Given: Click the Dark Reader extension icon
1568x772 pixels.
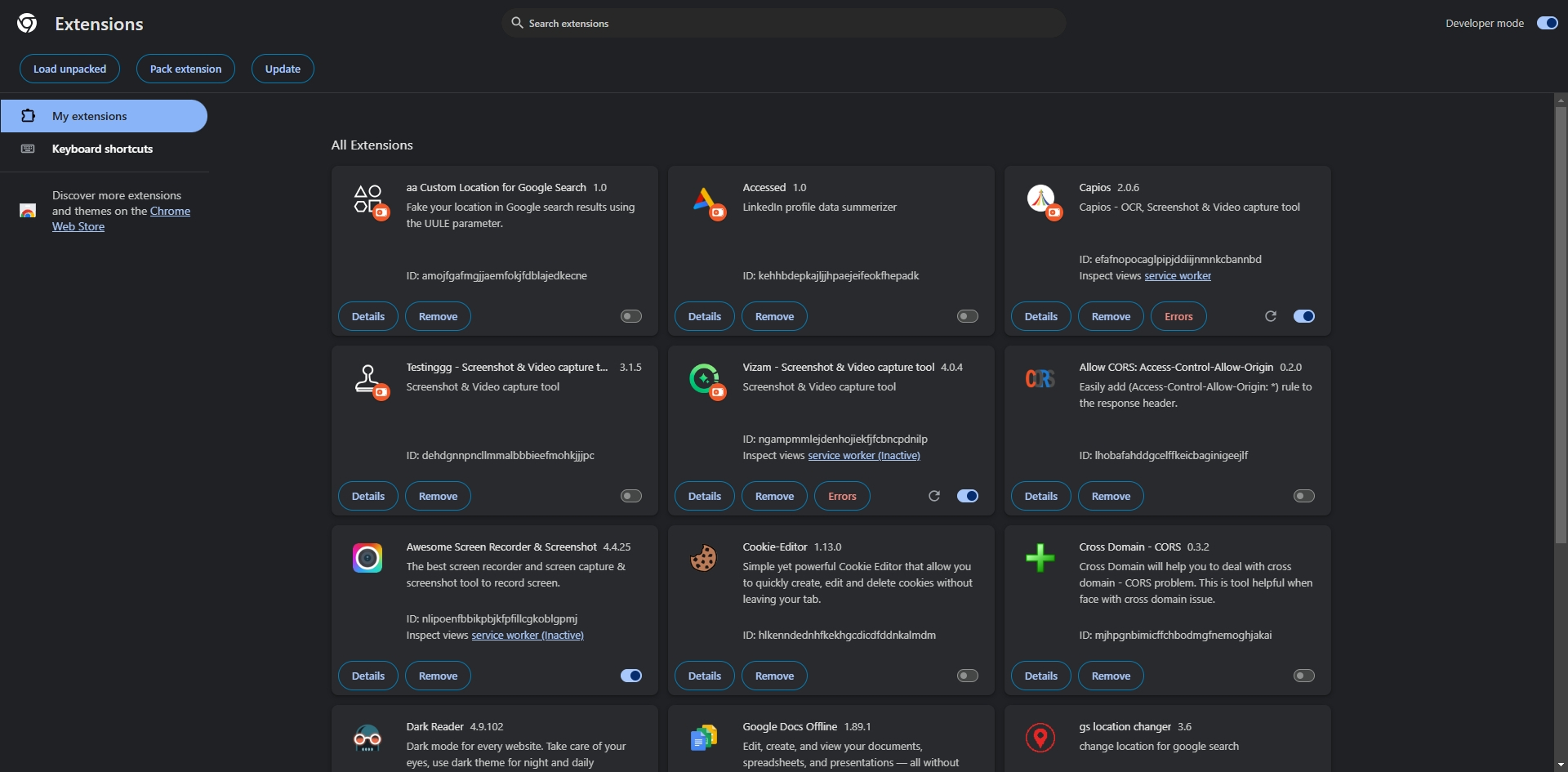Looking at the screenshot, I should coord(367,738).
